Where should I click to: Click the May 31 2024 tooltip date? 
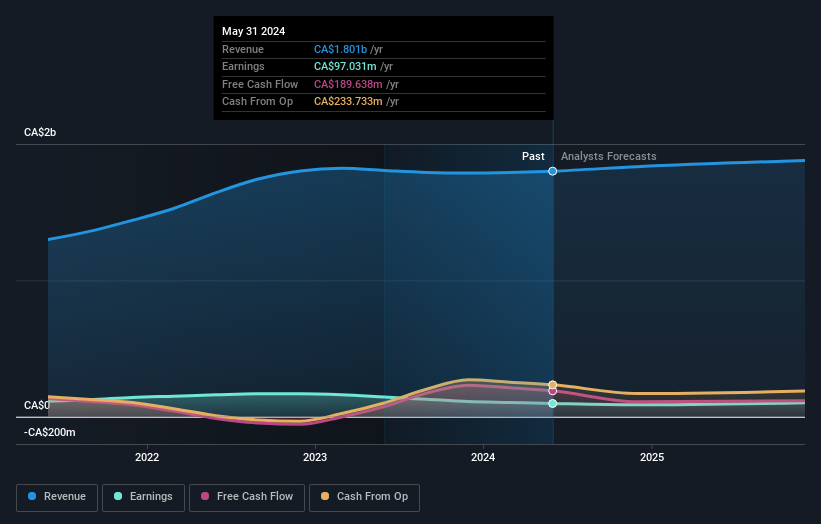[x=253, y=31]
